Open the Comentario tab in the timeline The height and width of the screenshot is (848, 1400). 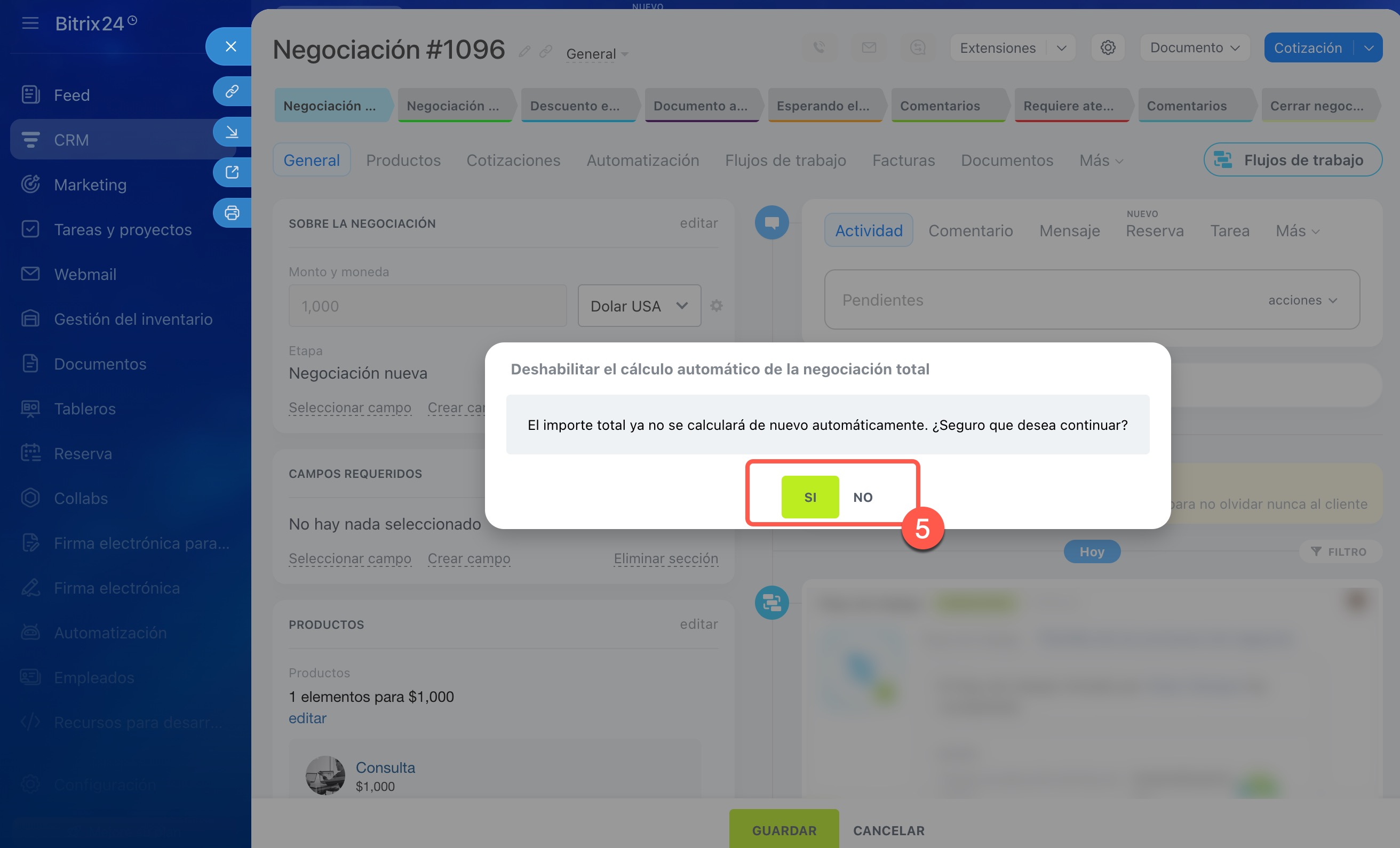click(x=970, y=230)
